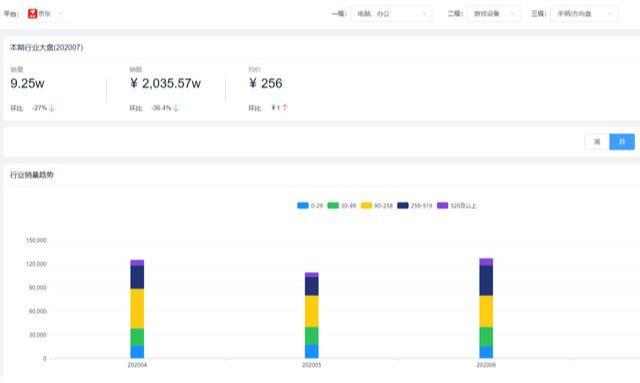Click green segment of the 202005 bar
640x383 pixels.
click(311, 336)
